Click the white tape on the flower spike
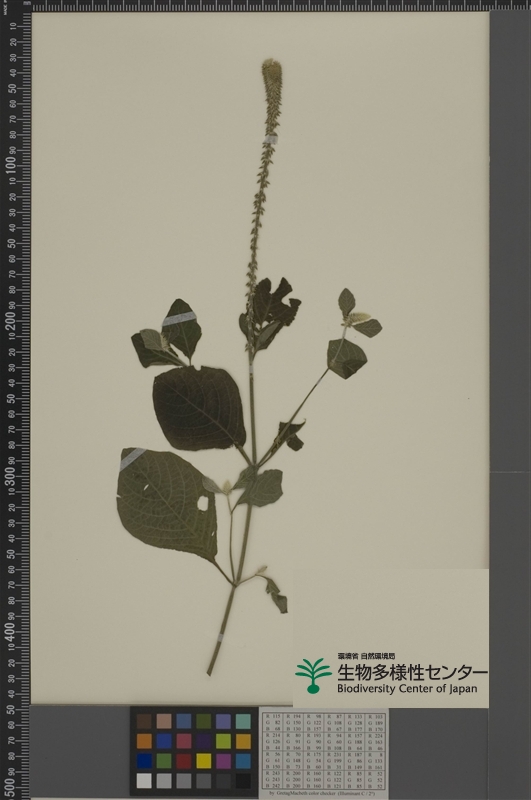This screenshot has width=531, height=800. 271,139
